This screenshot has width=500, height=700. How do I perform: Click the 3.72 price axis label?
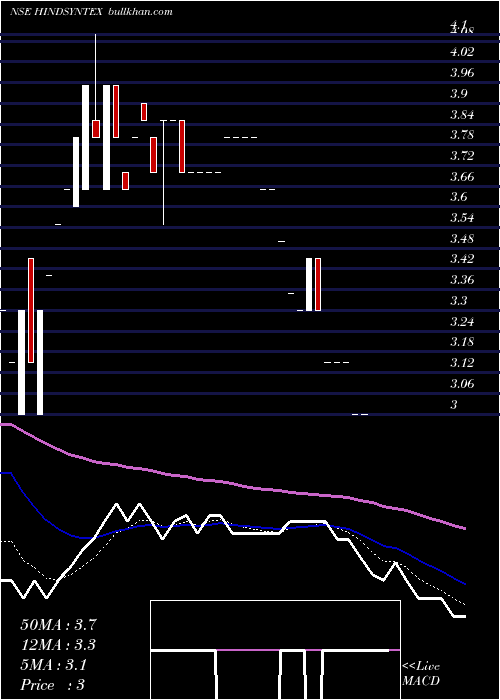tap(462, 156)
